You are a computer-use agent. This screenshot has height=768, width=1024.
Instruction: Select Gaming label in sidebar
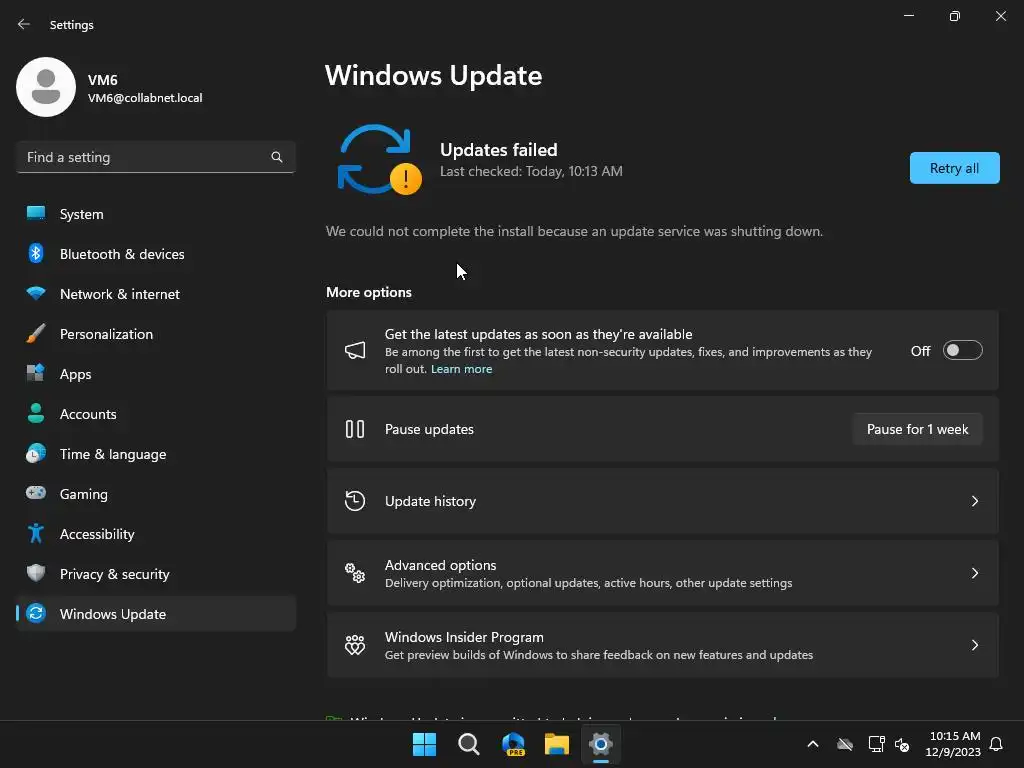pyautogui.click(x=84, y=494)
